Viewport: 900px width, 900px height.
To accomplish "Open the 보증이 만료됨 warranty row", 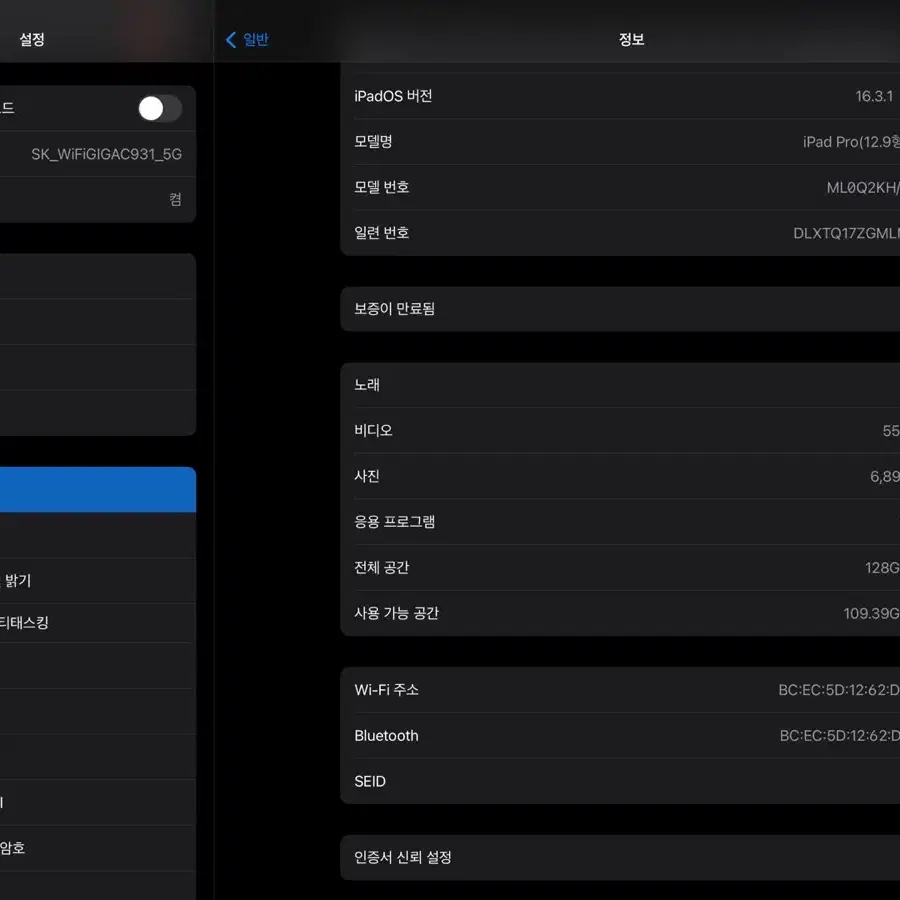I will (620, 309).
